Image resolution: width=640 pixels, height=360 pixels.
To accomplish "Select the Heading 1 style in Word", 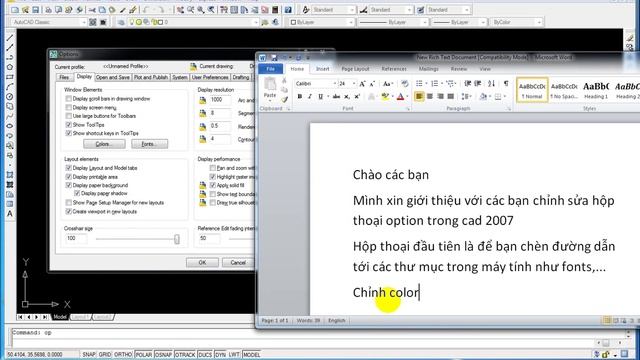I will tap(596, 90).
